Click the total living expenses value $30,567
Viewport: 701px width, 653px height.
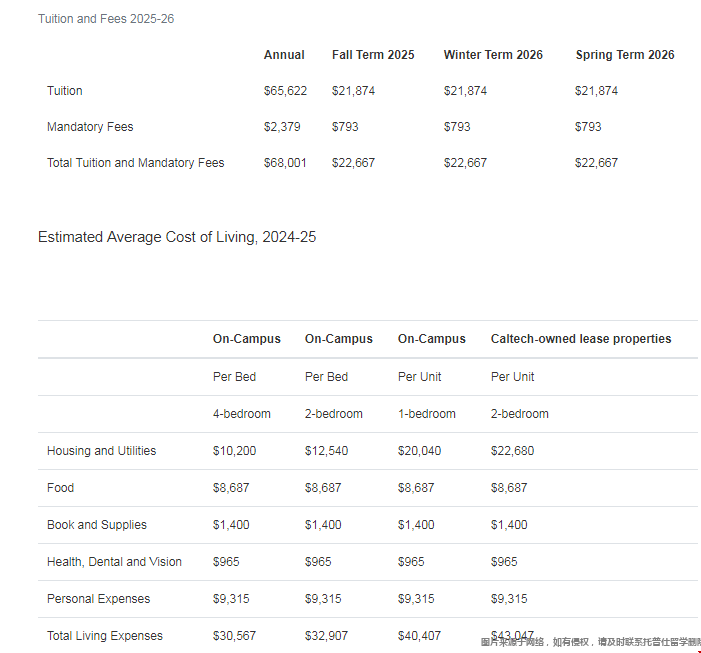tap(235, 636)
